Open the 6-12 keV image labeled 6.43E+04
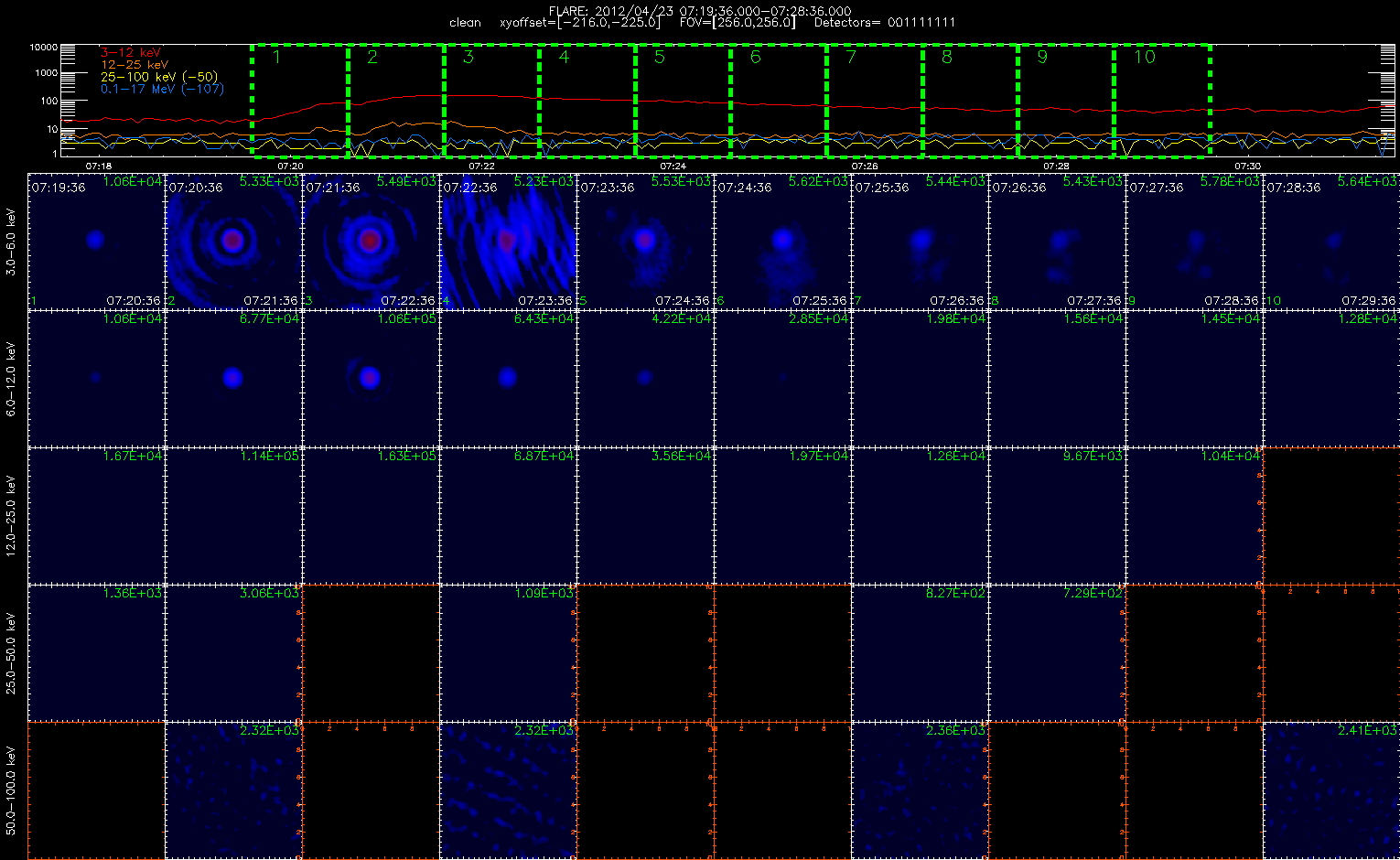The width and height of the screenshot is (1400, 860). pos(508,378)
